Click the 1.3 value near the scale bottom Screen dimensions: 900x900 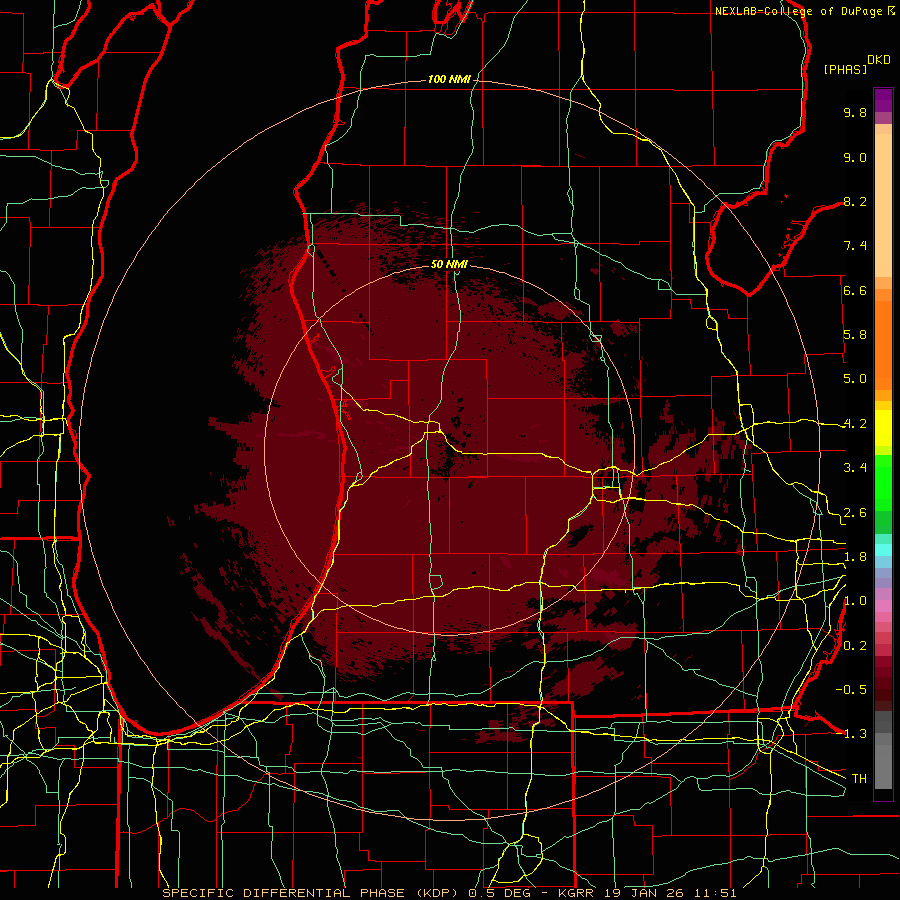tap(855, 734)
